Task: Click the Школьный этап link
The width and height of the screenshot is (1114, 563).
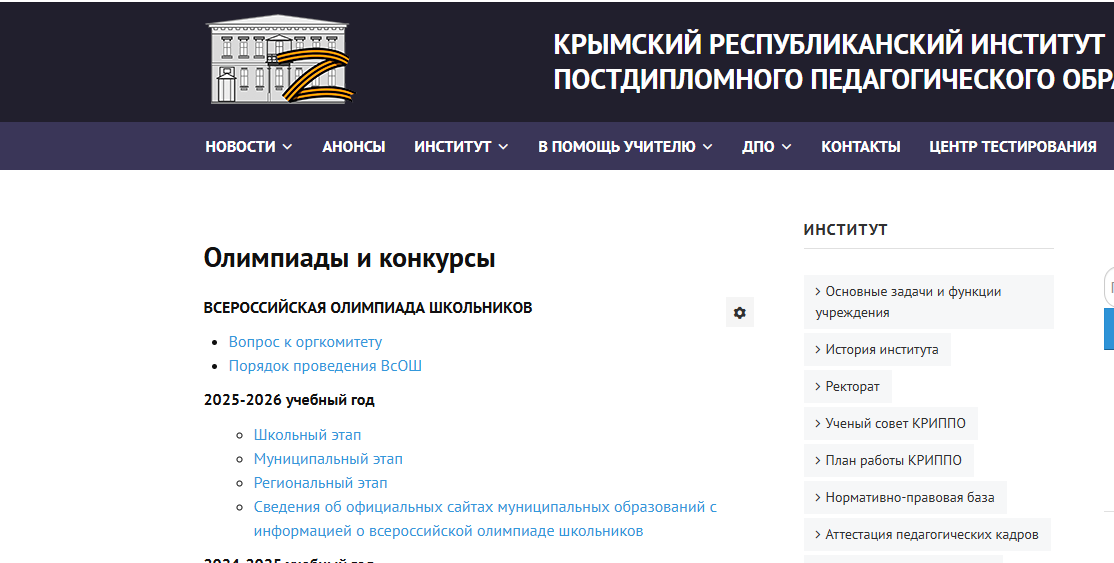Action: click(307, 435)
